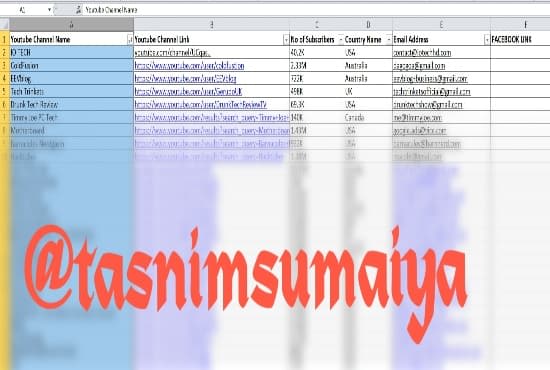Click the insert function fx icon
Viewport: 550px width, 370px height.
(79, 10)
